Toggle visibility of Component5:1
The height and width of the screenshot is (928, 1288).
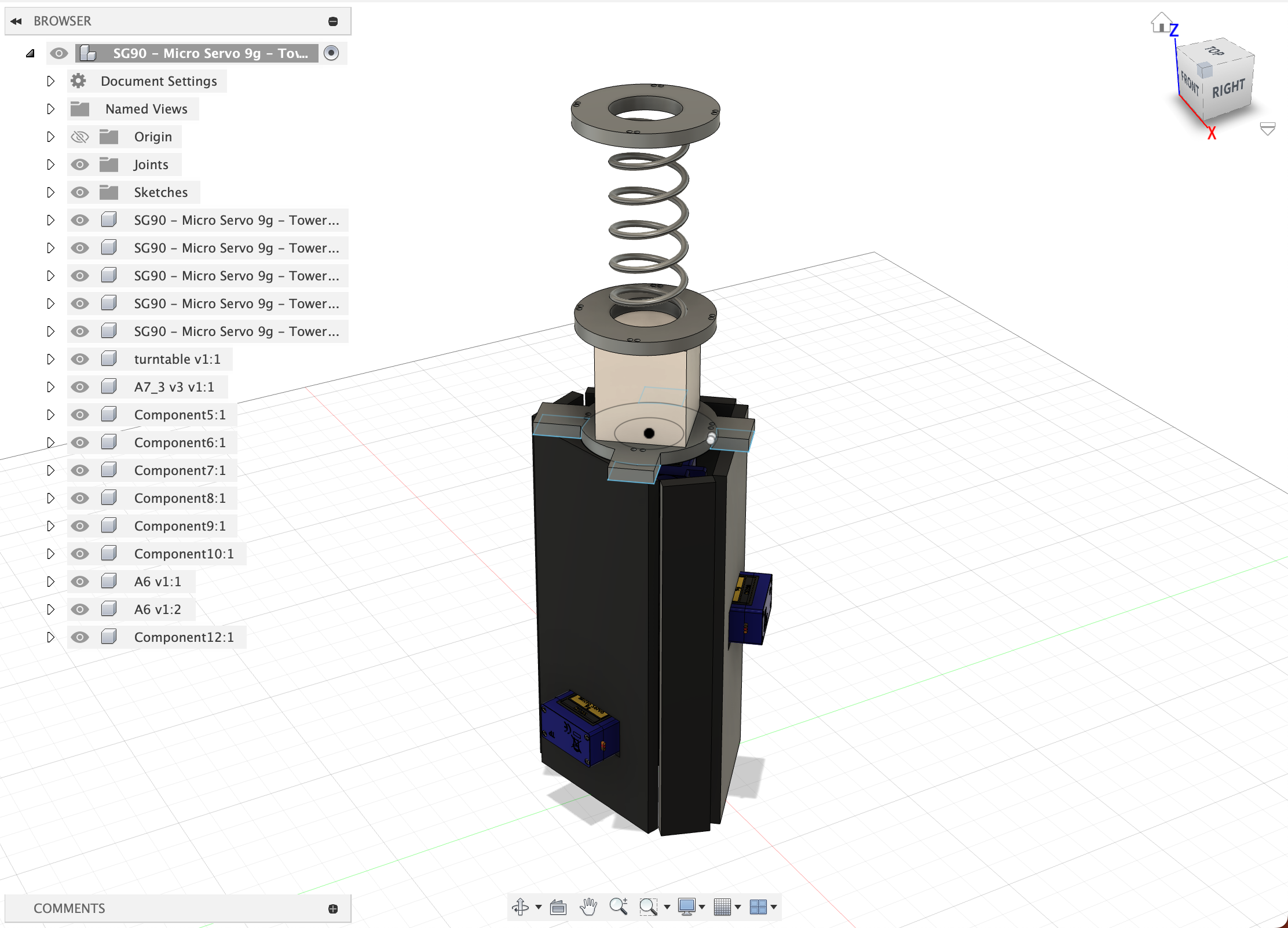tap(79, 415)
